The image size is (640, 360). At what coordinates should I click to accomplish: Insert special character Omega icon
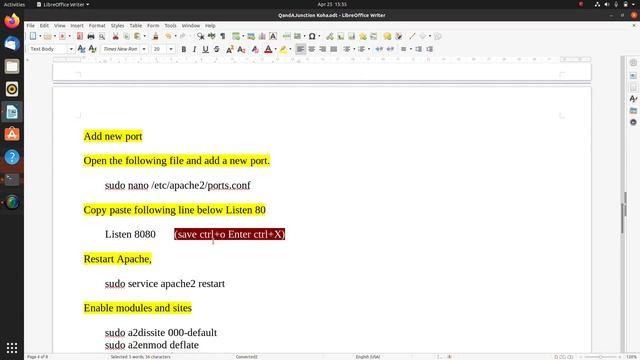click(x=312, y=36)
